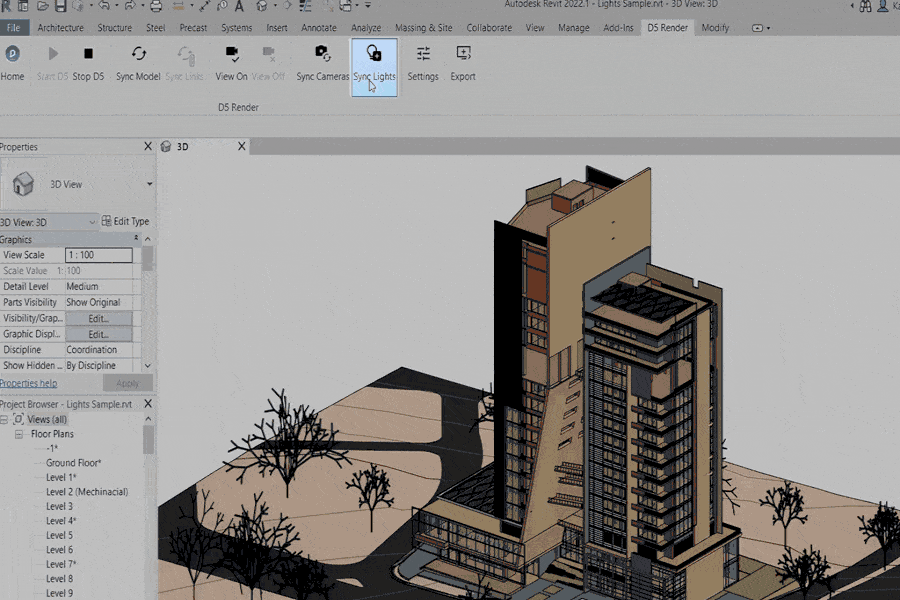The width and height of the screenshot is (900, 600).
Task: Click the View Off icon
Action: [268, 53]
